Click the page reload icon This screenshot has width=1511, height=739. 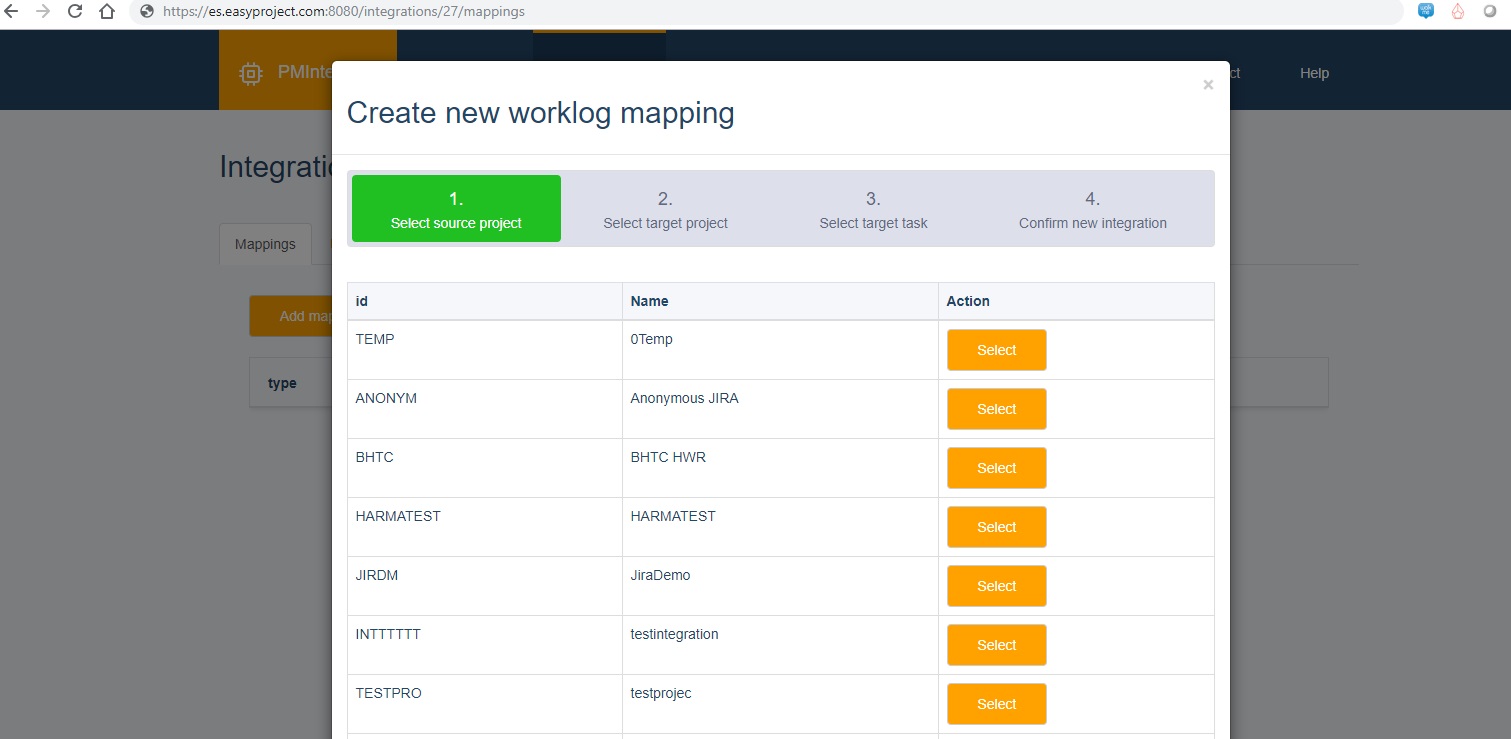click(75, 11)
